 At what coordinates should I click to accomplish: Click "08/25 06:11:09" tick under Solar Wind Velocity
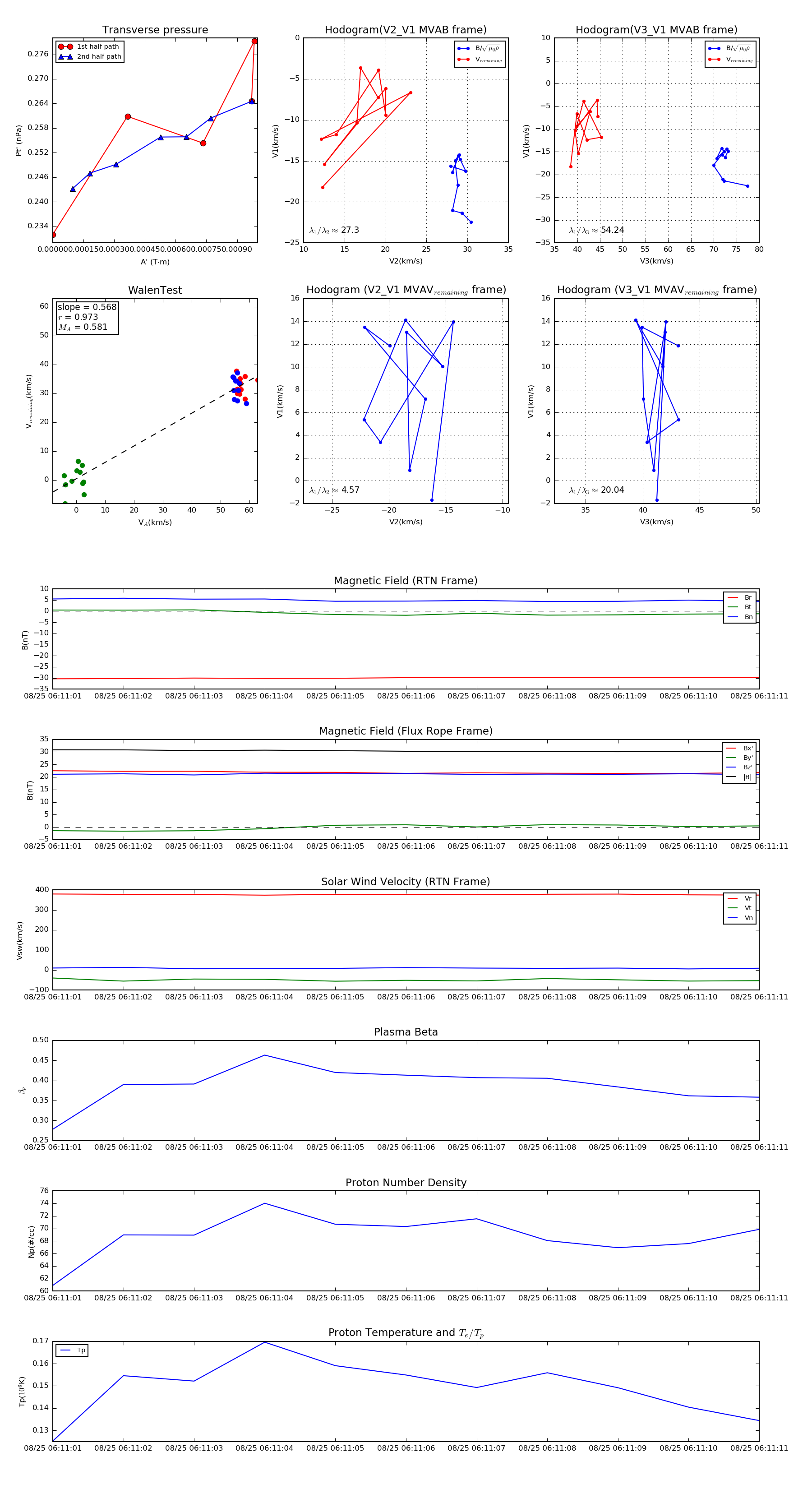coord(617,997)
